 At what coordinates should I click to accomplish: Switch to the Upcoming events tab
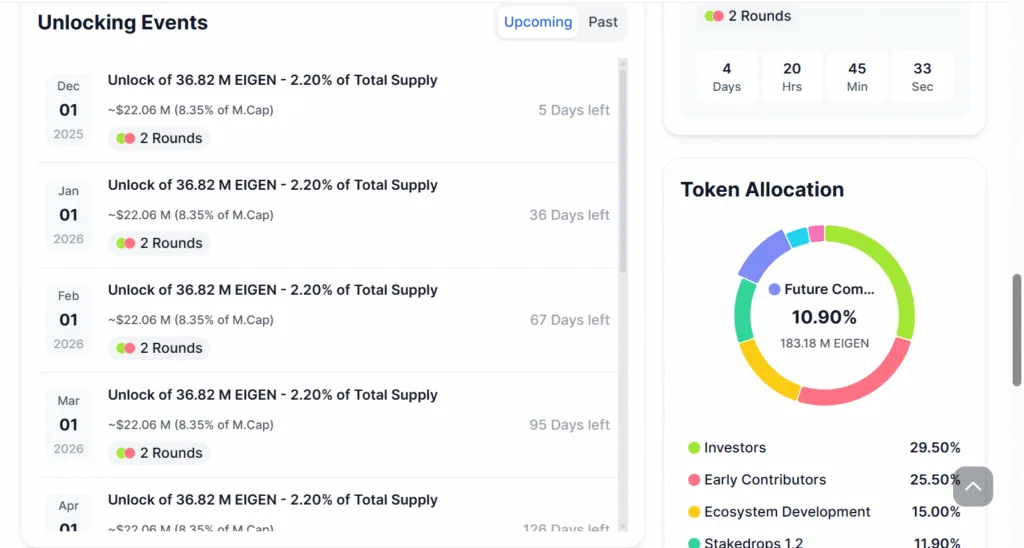click(x=537, y=22)
